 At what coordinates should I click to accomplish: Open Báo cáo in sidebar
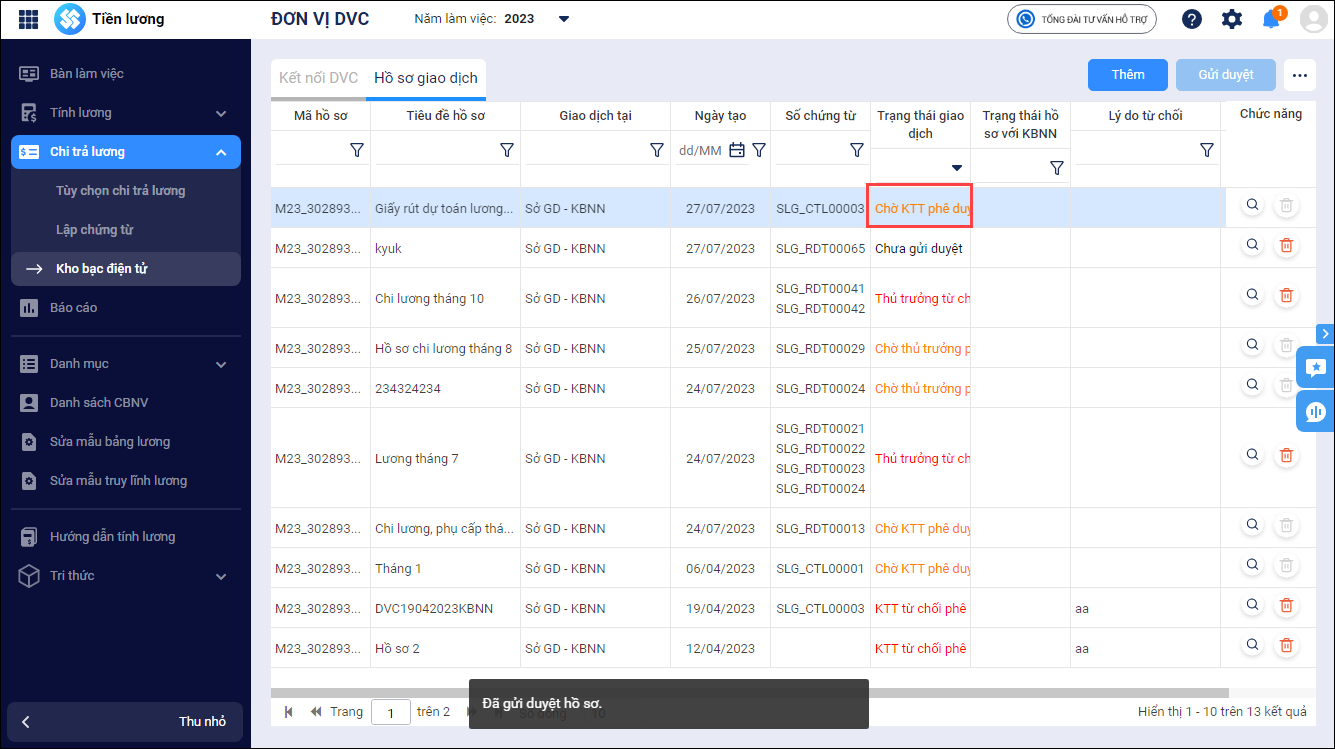pos(126,307)
